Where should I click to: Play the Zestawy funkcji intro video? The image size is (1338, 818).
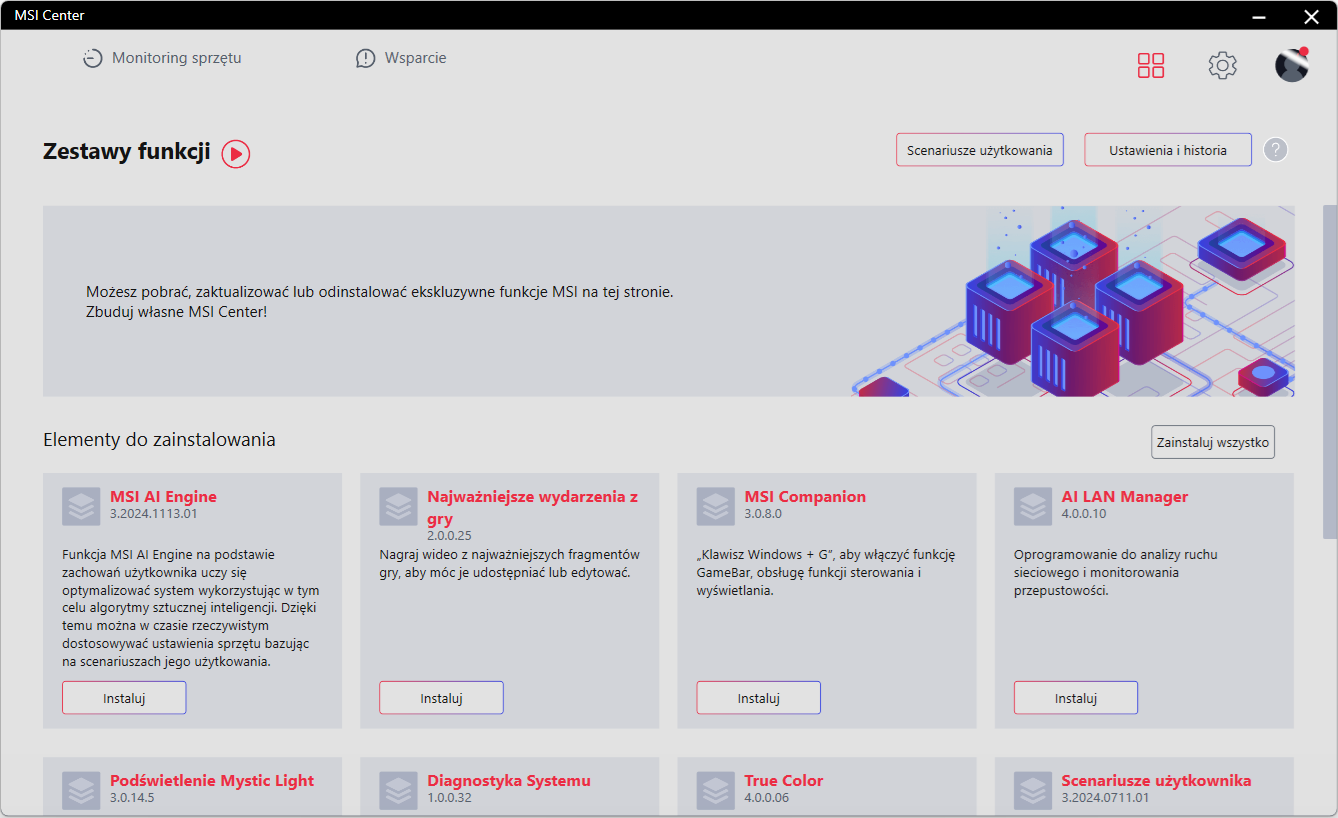(x=236, y=154)
